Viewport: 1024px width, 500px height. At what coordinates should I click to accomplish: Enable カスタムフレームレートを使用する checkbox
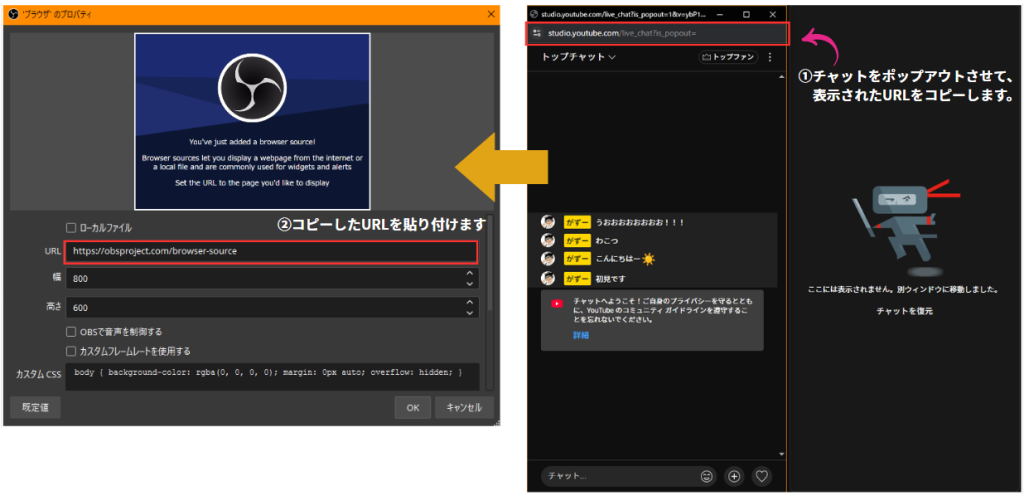click(x=71, y=351)
